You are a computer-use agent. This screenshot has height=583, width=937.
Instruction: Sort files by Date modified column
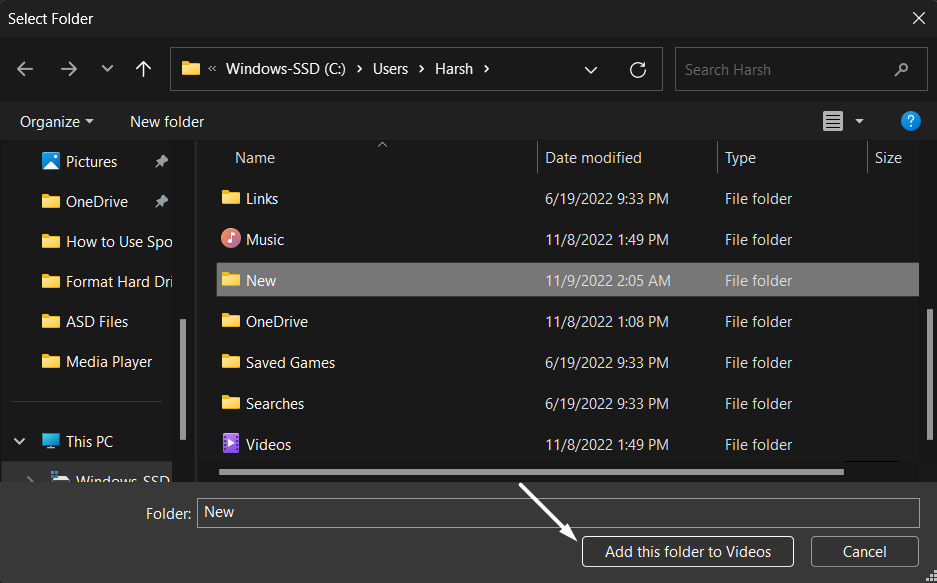(x=594, y=158)
